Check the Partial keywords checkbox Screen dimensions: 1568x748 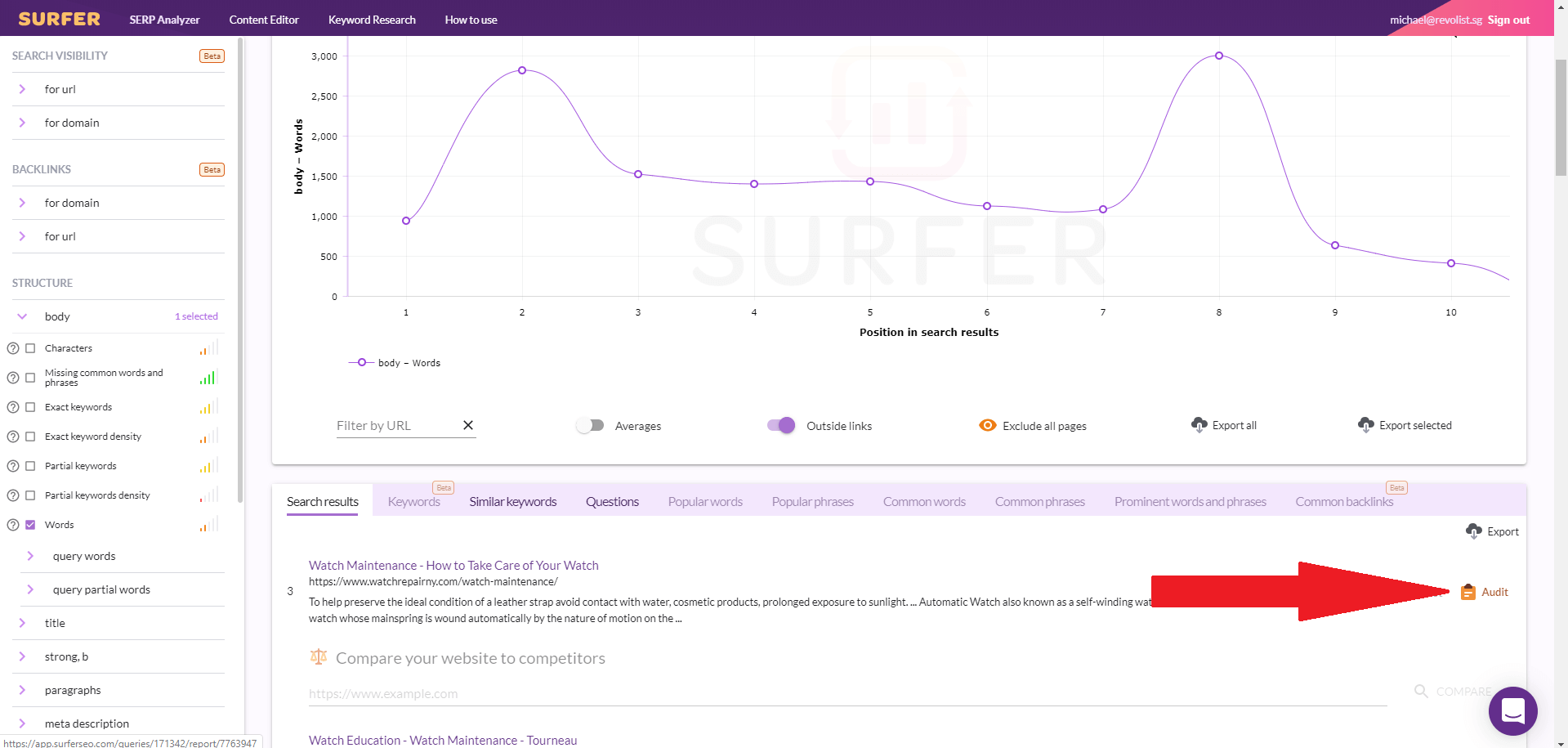(x=30, y=466)
